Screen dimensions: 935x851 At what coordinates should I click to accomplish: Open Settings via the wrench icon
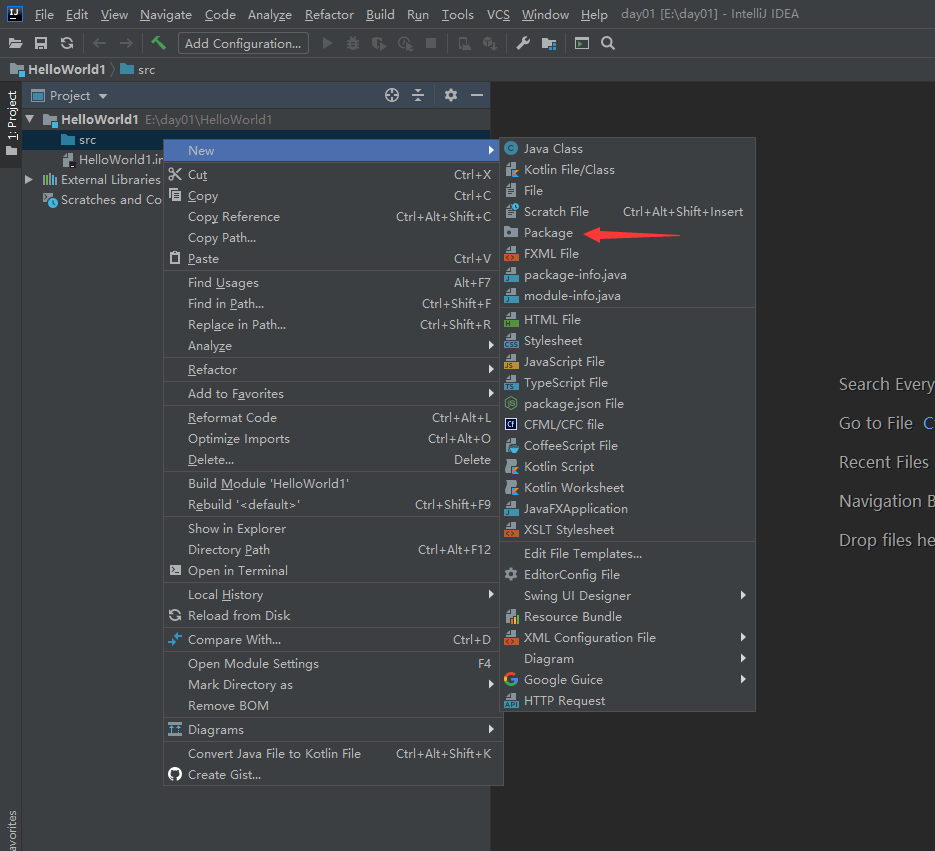[x=523, y=44]
